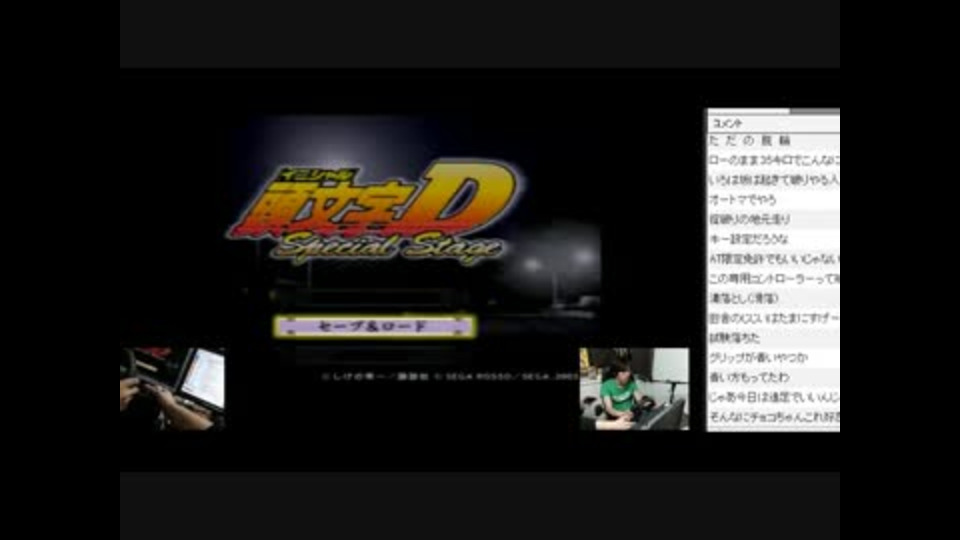Select the comment row beginning 'この専用コントローラー'

pyautogui.click(x=773, y=279)
